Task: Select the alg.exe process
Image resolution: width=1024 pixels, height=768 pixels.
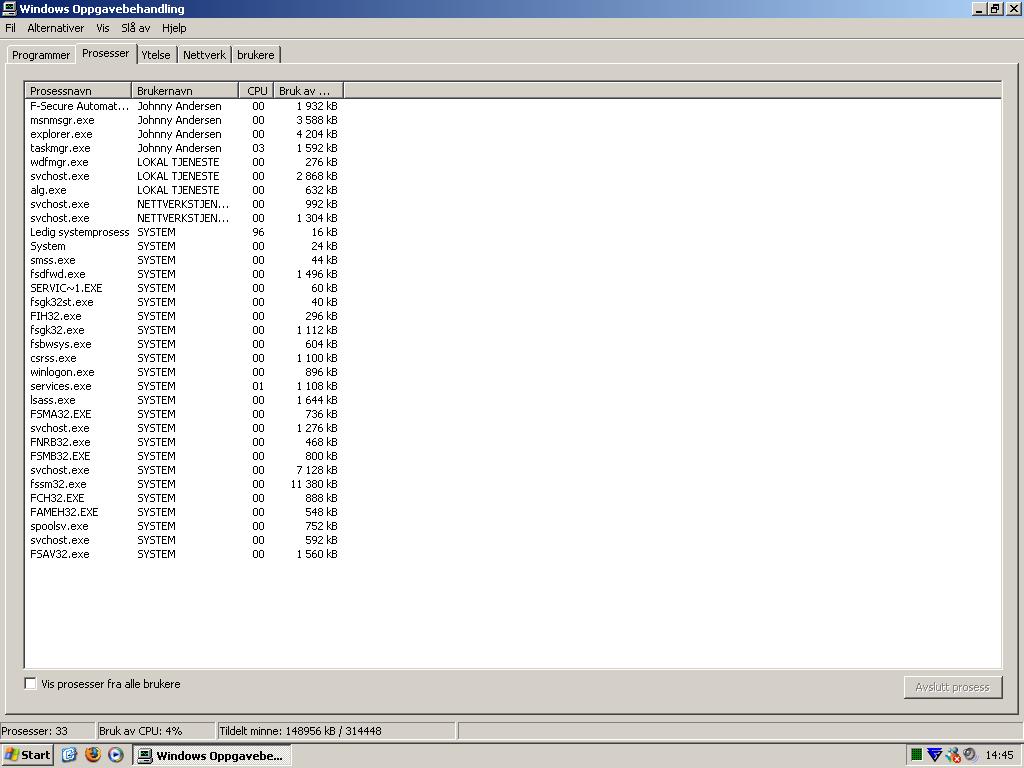Action: coord(184,190)
